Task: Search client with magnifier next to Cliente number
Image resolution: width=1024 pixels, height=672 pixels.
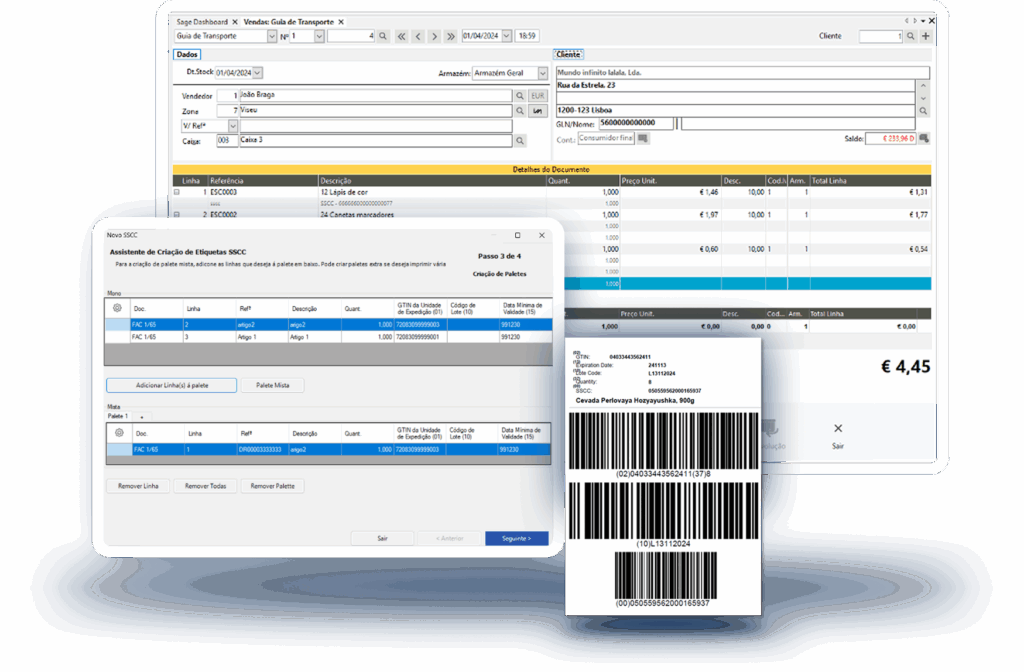Action: (x=910, y=37)
